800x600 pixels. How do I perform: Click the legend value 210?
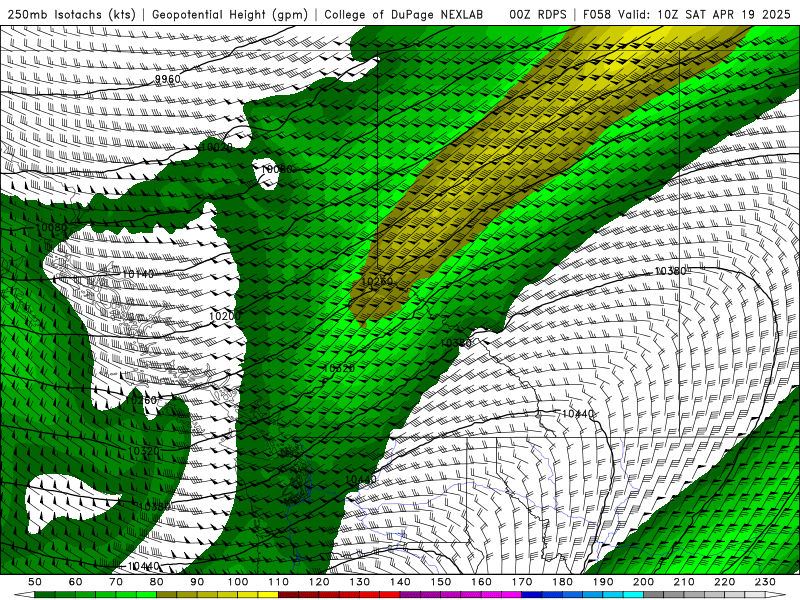point(685,582)
